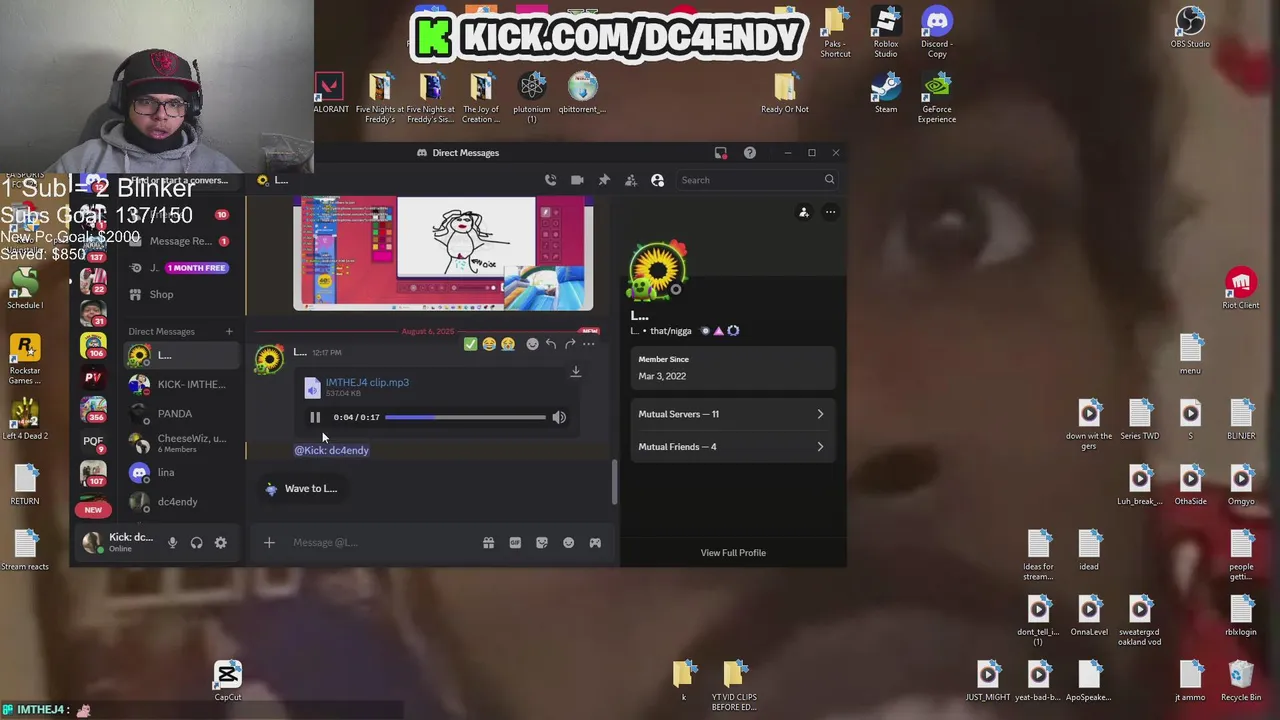Open KICK- IMTHE... direct message
Viewport: 1280px width, 720px height.
click(x=180, y=384)
